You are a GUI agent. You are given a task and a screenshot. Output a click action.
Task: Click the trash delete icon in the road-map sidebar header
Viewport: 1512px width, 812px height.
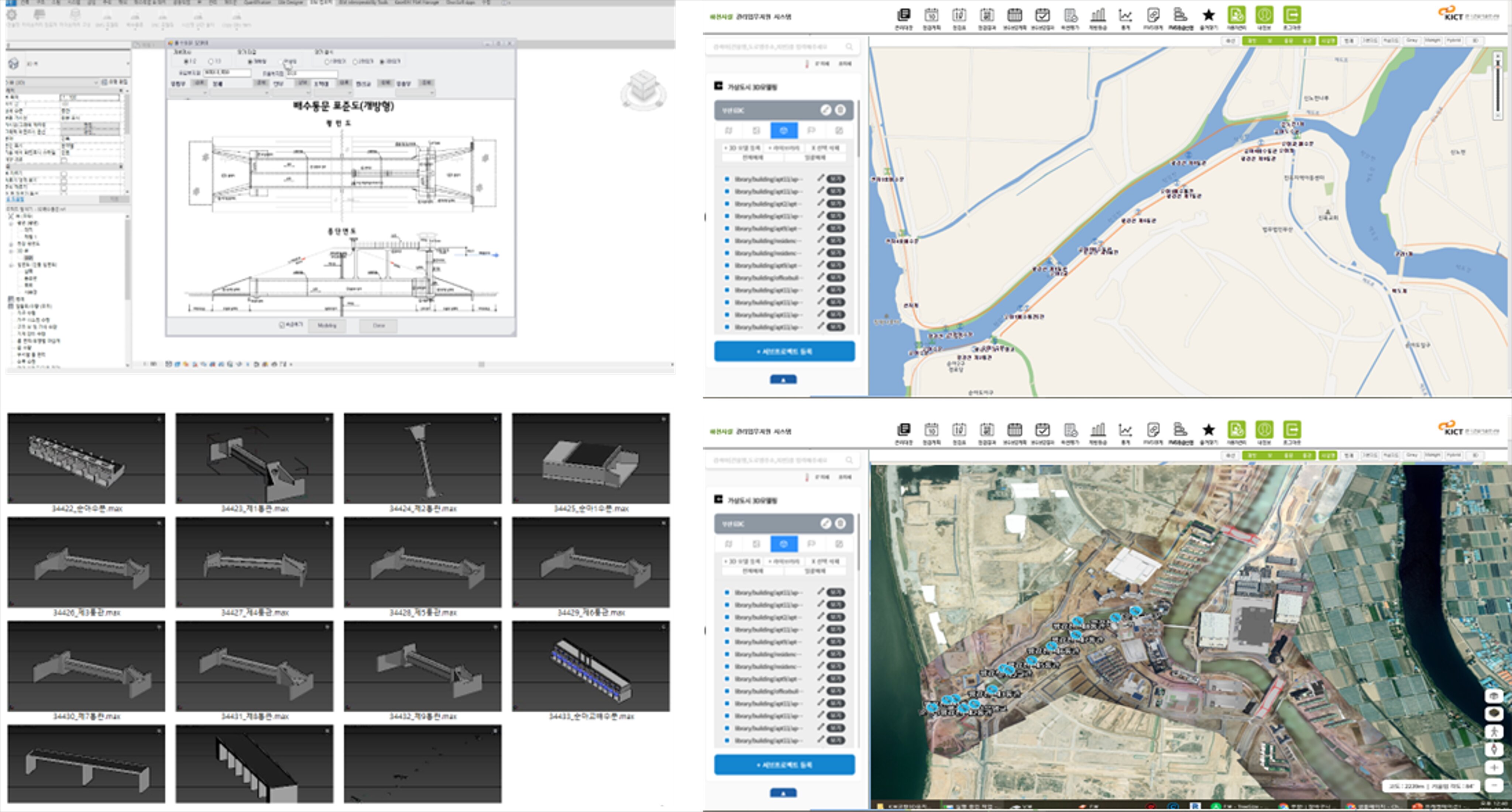841,110
